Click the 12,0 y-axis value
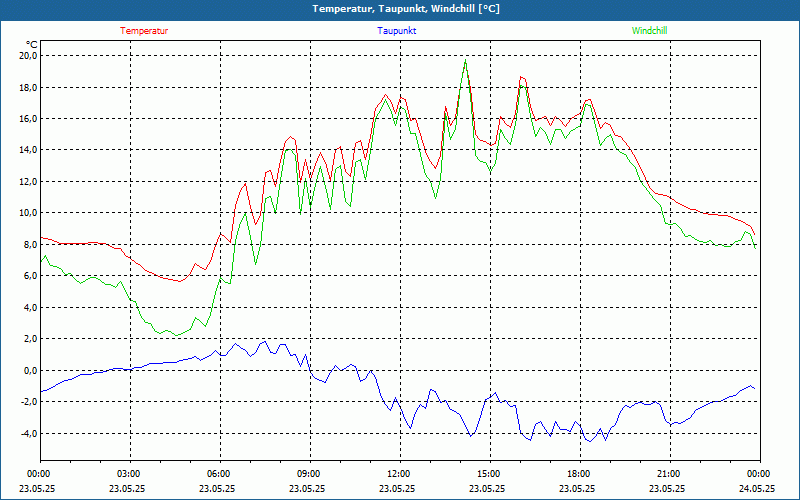This screenshot has width=800, height=500. coord(29,182)
